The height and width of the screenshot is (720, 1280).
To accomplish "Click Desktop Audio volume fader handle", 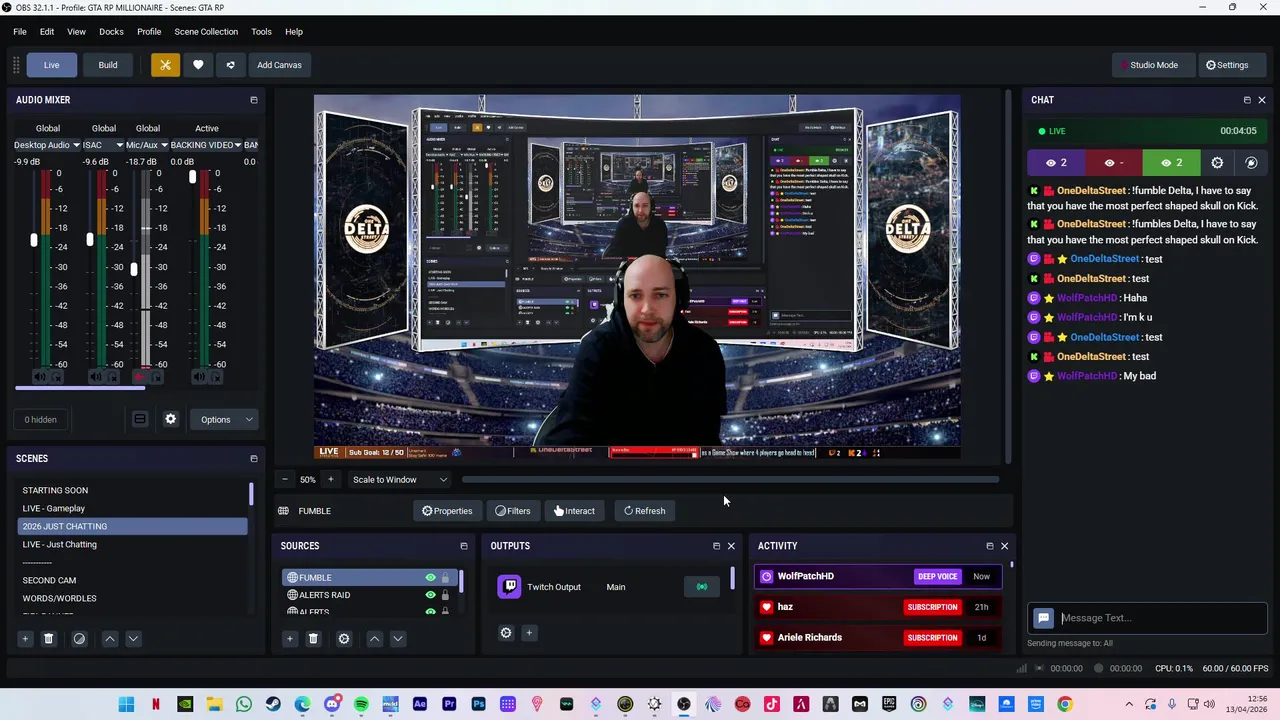I will (33, 240).
